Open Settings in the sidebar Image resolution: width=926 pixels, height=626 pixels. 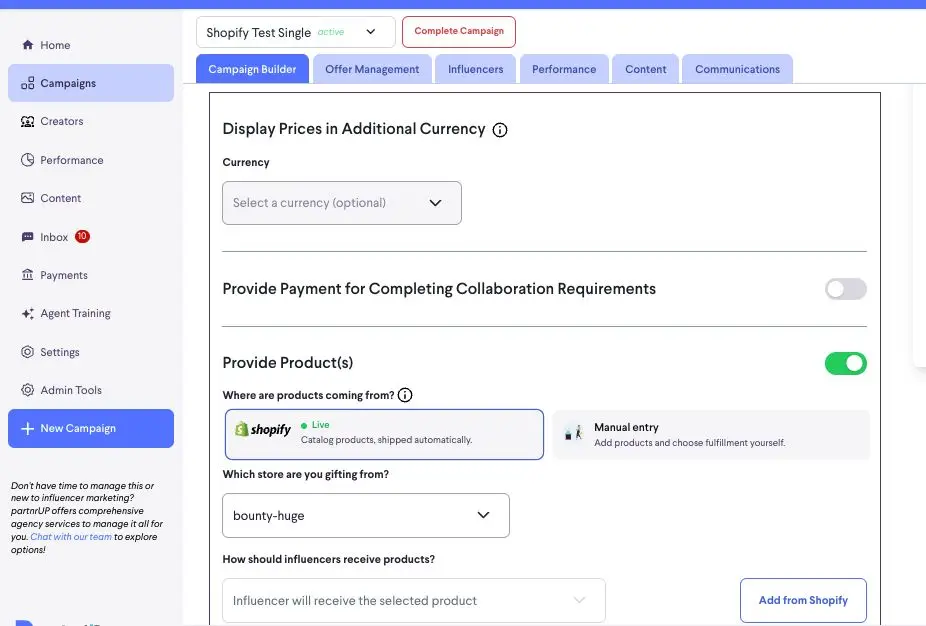tap(91, 352)
